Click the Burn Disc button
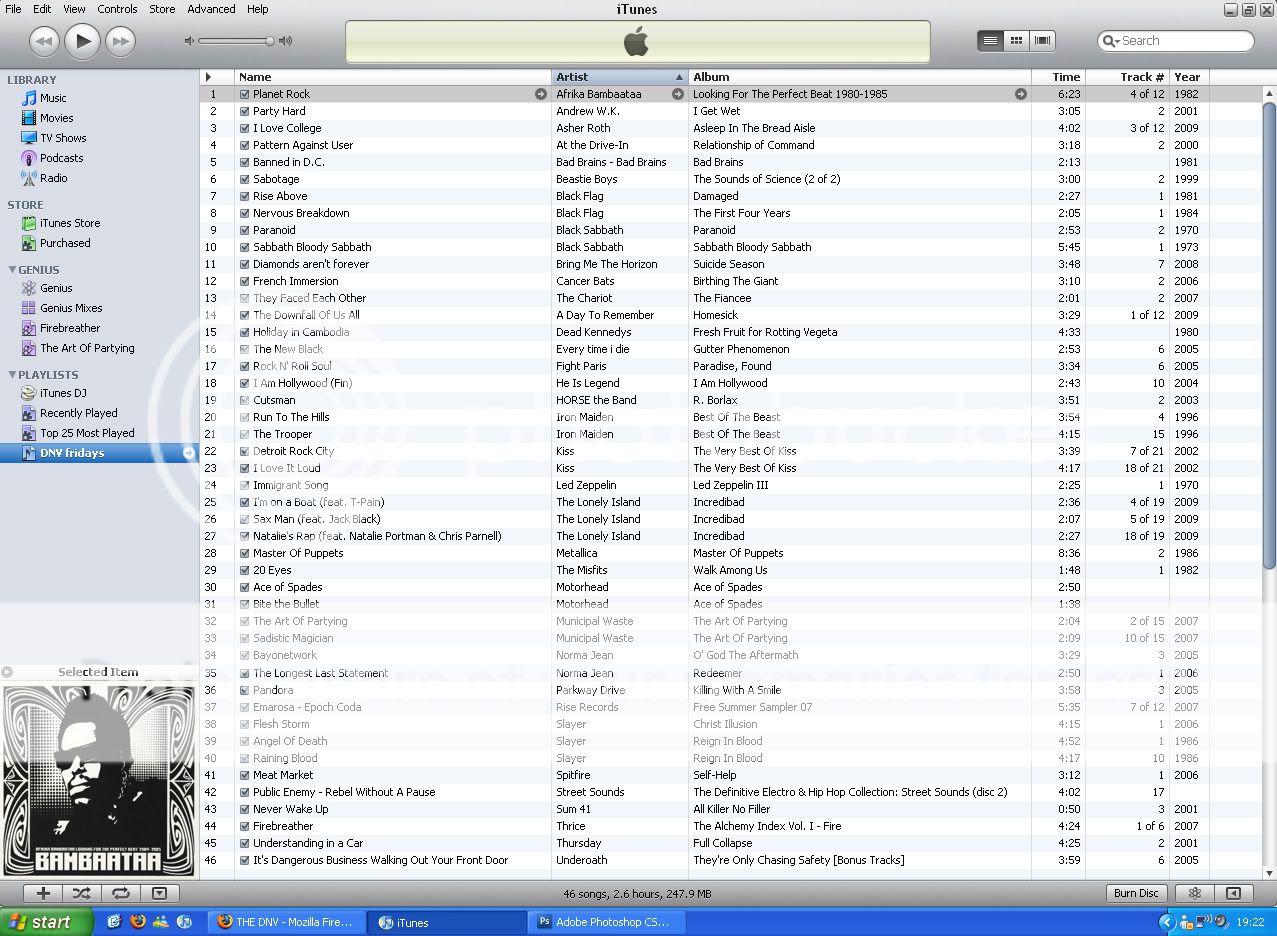The height and width of the screenshot is (936, 1277). tap(1136, 893)
